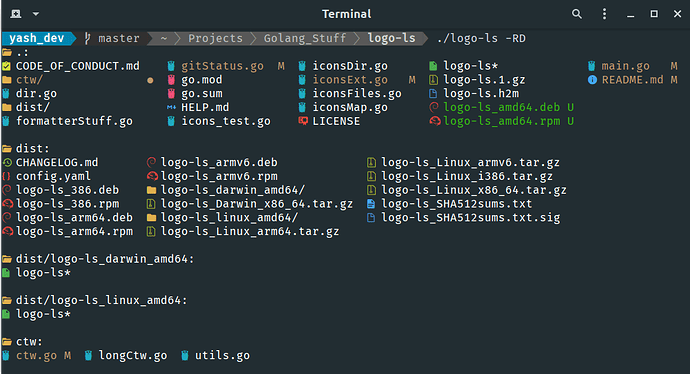
Task: Open the terminal search magnifier icon
Action: [x=576, y=14]
